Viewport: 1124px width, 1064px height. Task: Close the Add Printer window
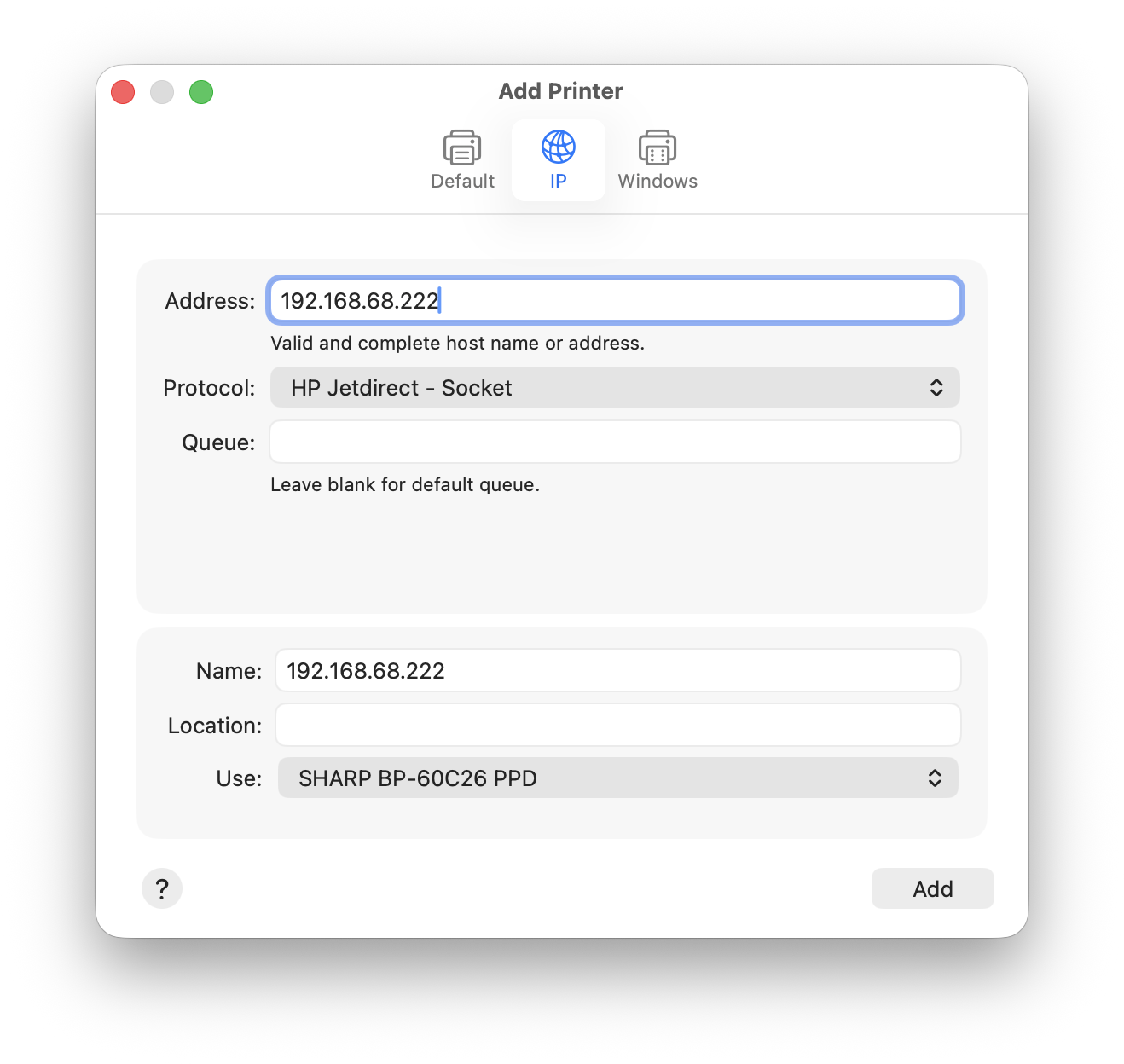pos(124,92)
